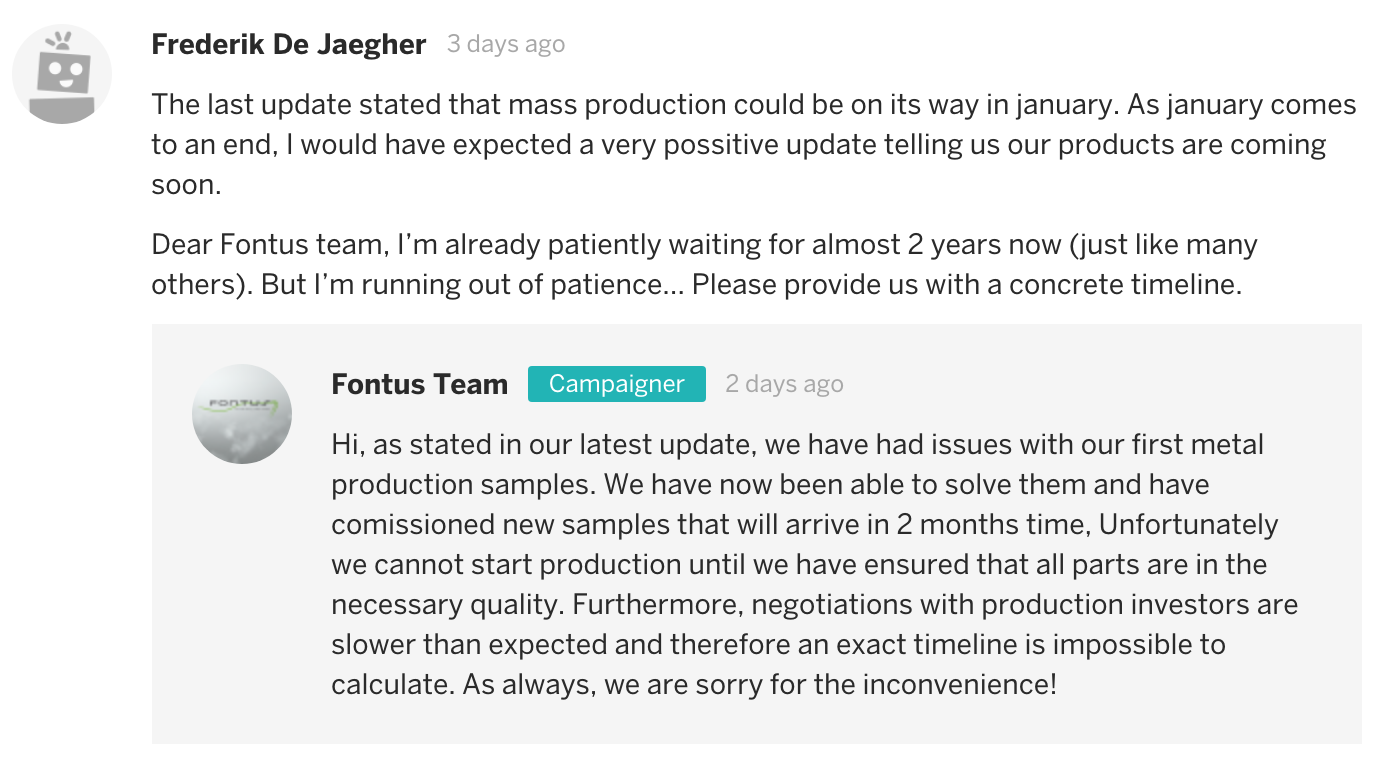1378x758 pixels.
Task: Click the "2 days ago" reply timestamp
Action: (x=784, y=385)
